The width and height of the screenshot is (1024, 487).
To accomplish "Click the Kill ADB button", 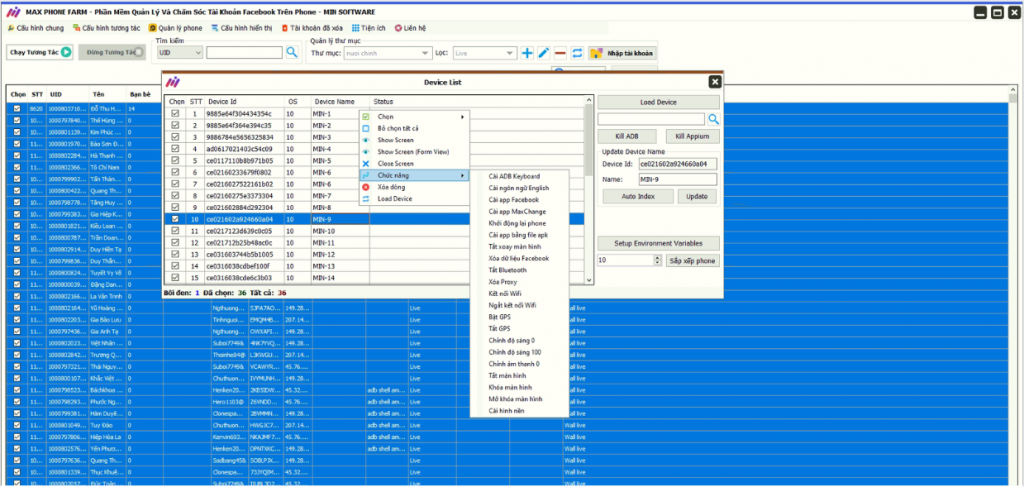I will [x=627, y=136].
